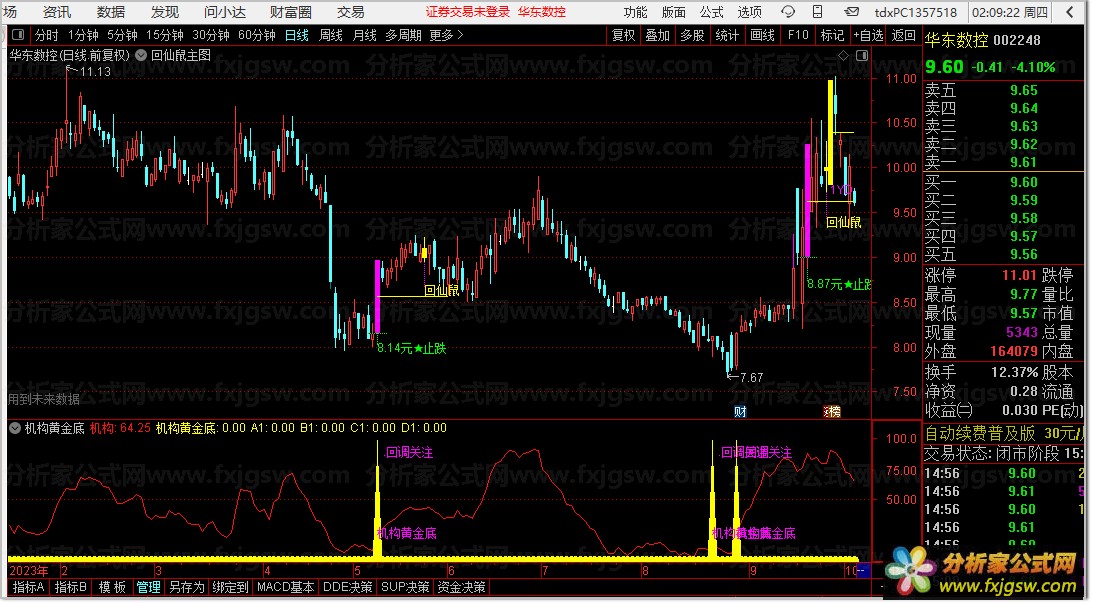Open the 交易 menu
This screenshot has width=1093, height=603.
(x=351, y=12)
